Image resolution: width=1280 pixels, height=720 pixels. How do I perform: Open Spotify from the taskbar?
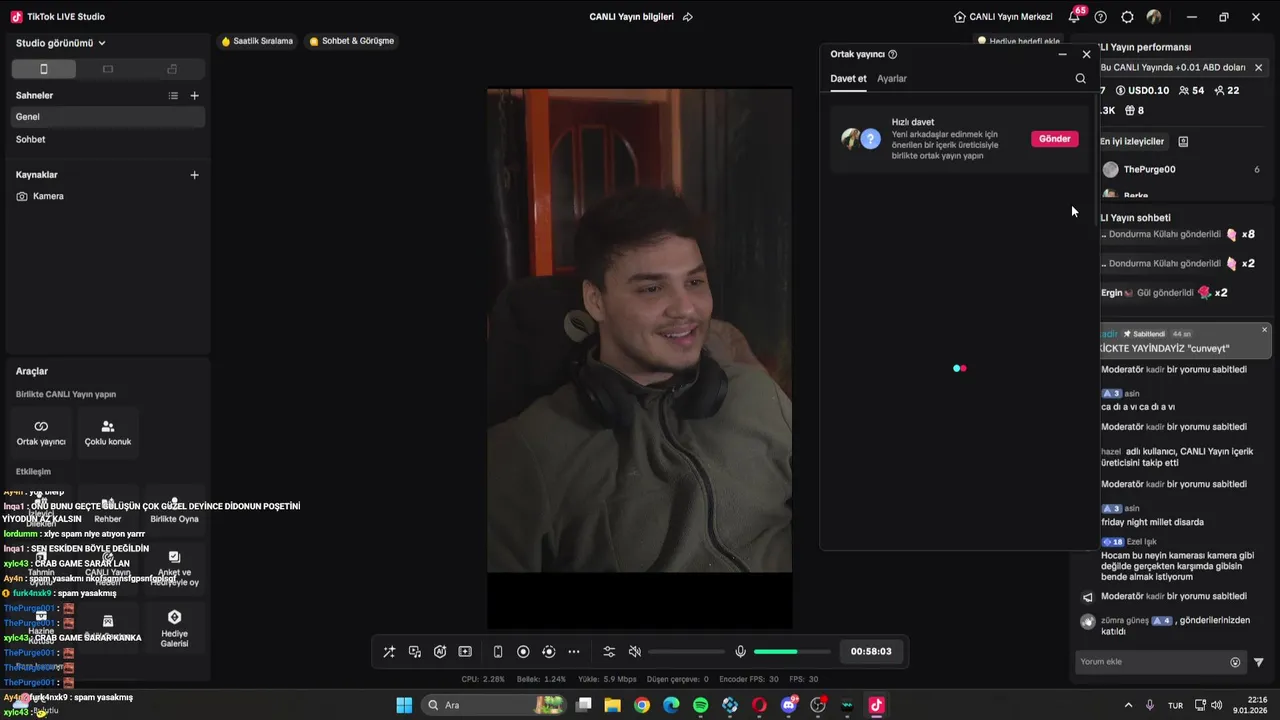click(x=700, y=705)
